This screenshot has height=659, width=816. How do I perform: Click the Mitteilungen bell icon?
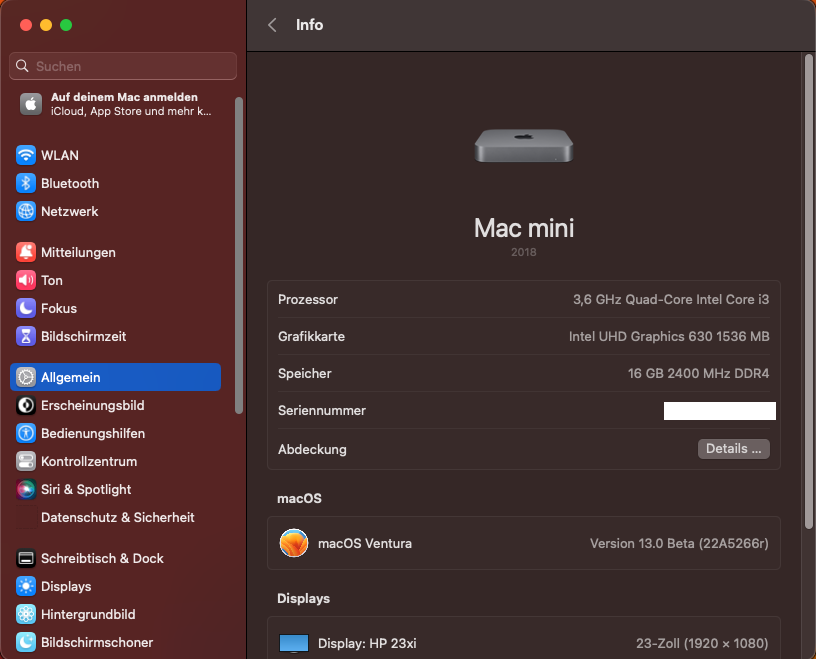[26, 252]
